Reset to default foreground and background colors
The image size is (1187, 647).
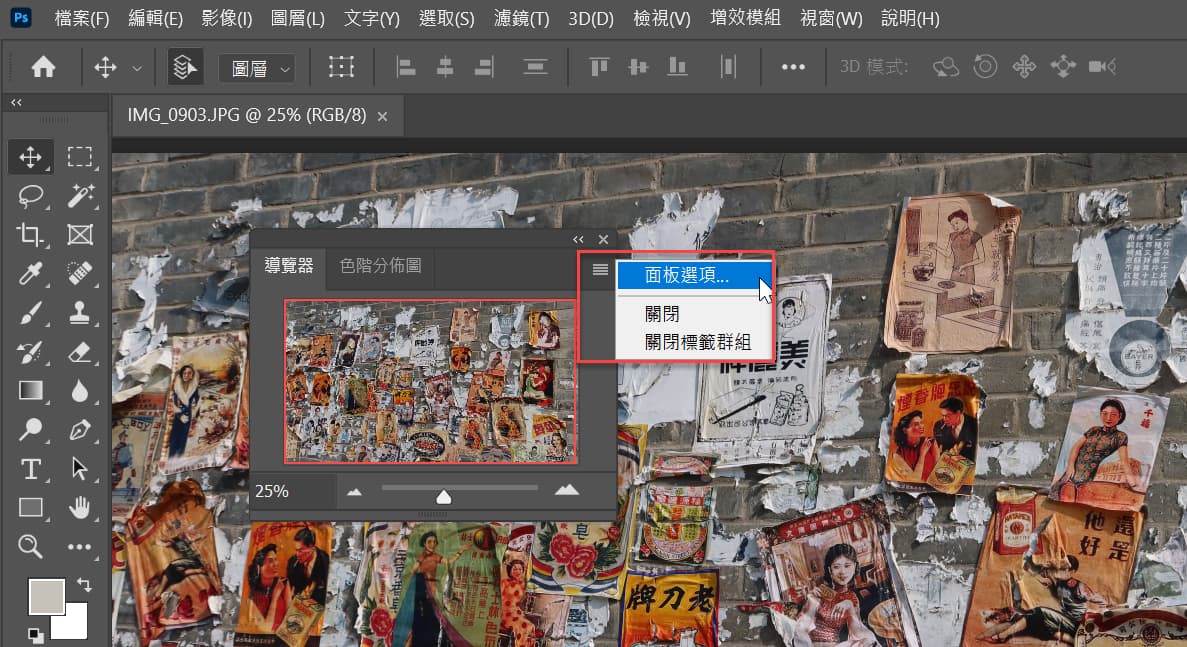pyautogui.click(x=35, y=635)
